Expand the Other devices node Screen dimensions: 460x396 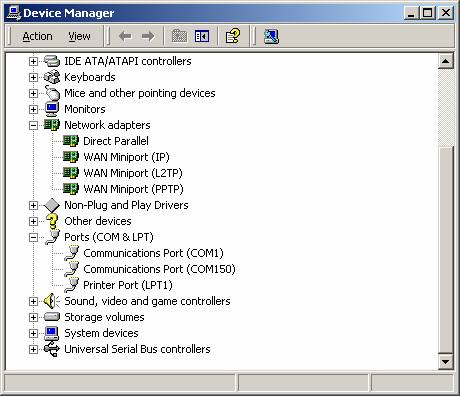[33, 221]
